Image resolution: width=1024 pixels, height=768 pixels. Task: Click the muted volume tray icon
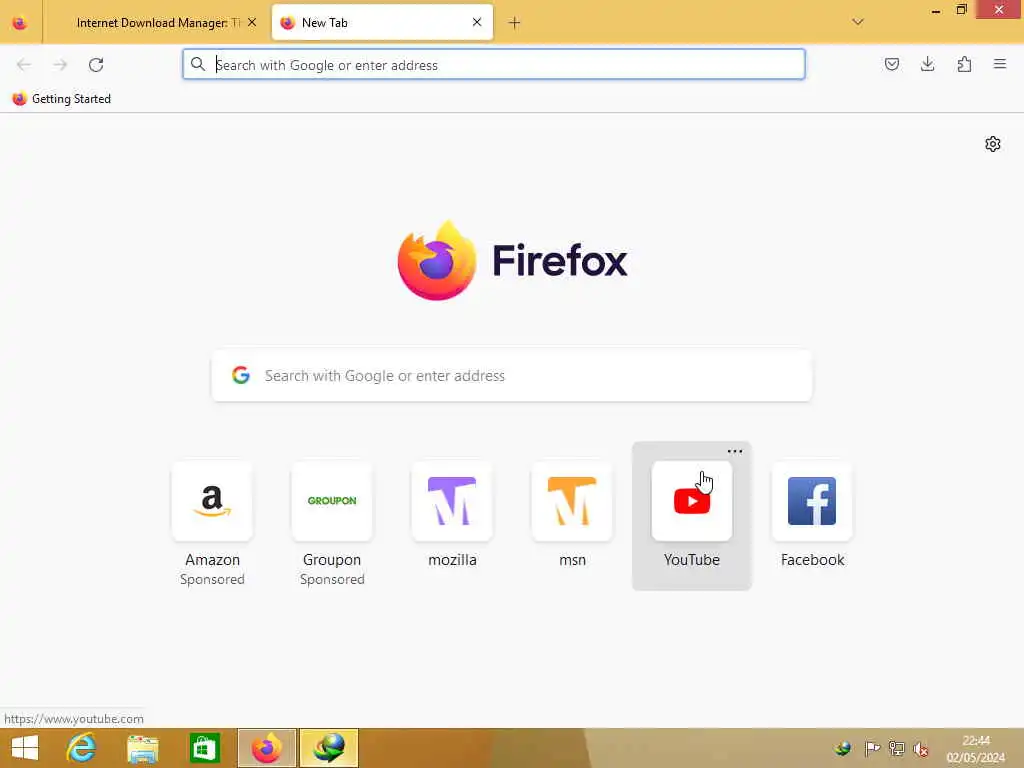point(921,749)
